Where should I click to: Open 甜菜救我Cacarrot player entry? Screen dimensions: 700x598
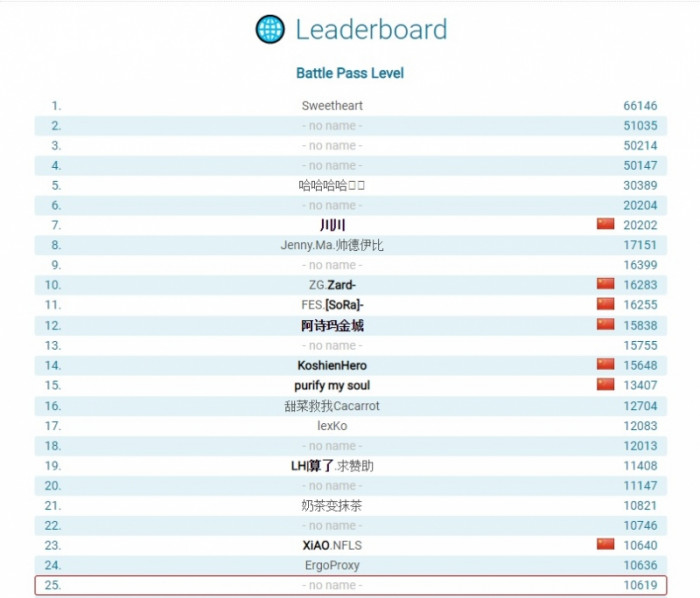pyautogui.click(x=332, y=405)
